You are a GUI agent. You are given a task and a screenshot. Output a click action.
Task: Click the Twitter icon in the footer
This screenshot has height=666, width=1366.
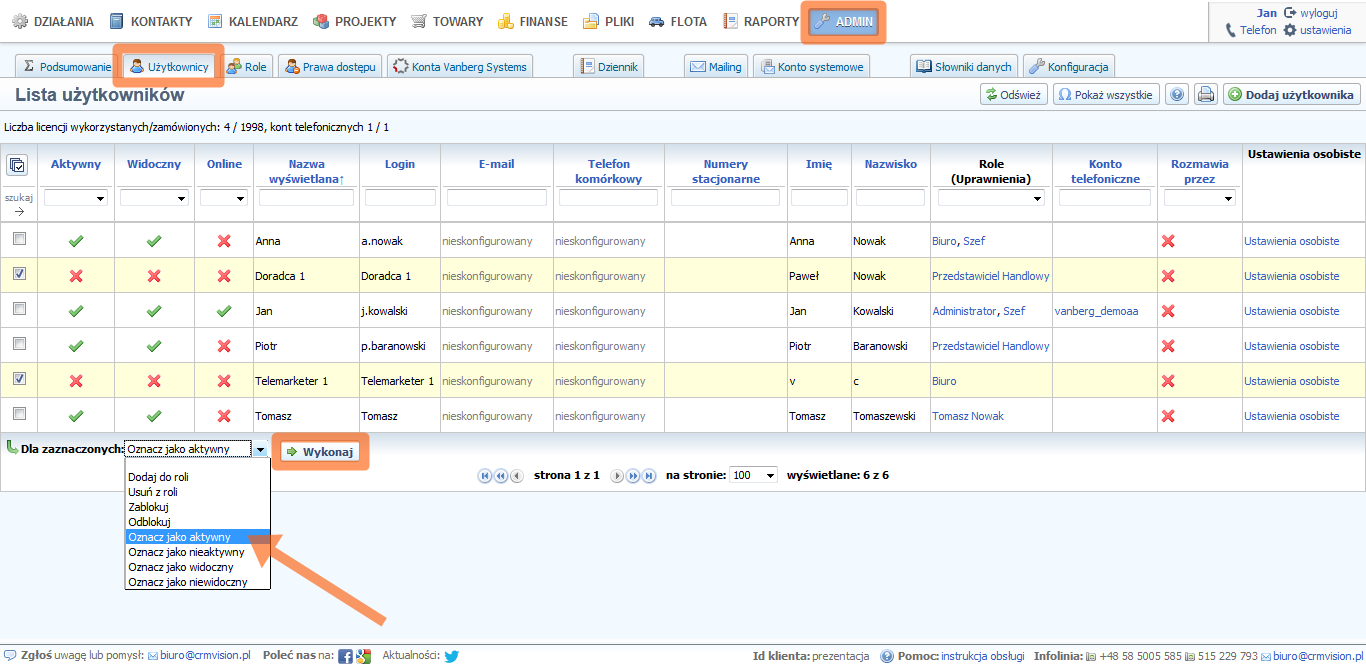[x=452, y=656]
